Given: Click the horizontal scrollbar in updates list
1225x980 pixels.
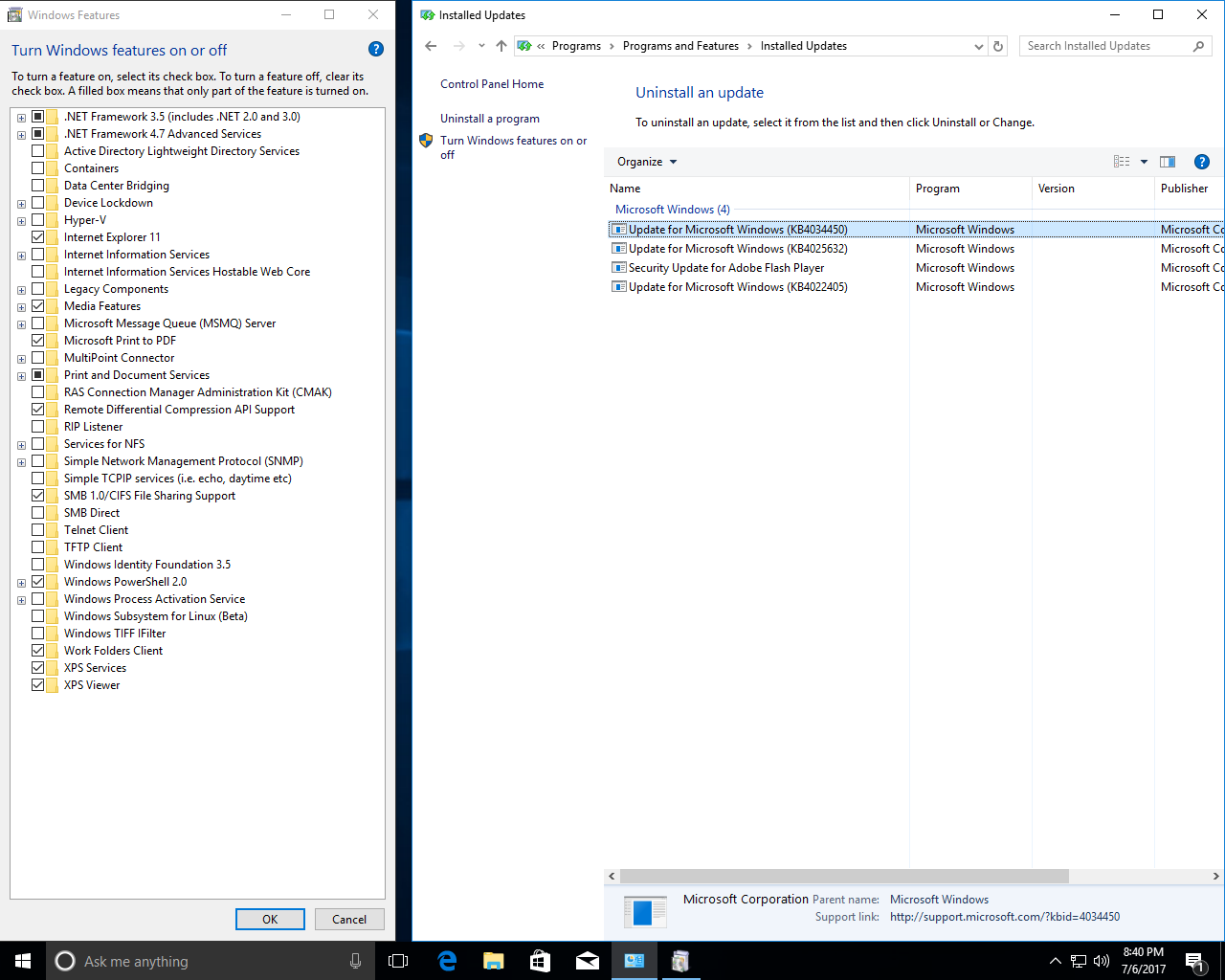Looking at the screenshot, I should coord(844,876).
